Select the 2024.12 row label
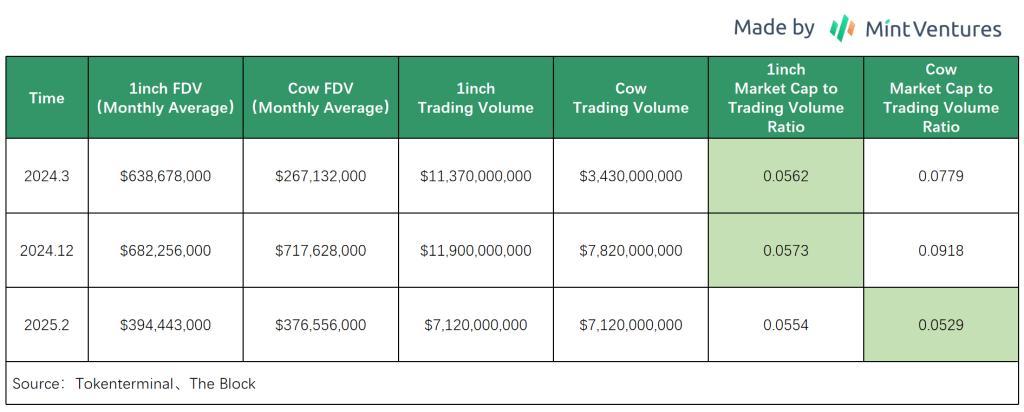The height and width of the screenshot is (412, 1024). point(47,251)
